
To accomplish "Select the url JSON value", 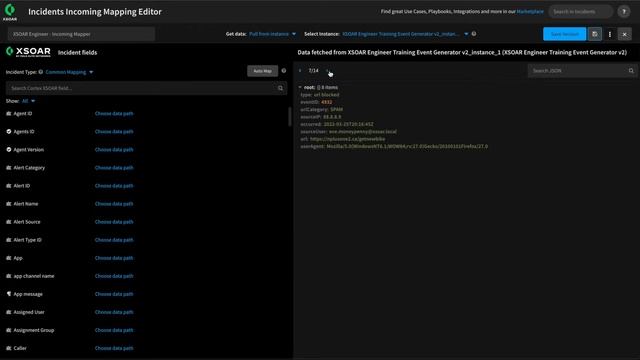I will [x=347, y=139].
